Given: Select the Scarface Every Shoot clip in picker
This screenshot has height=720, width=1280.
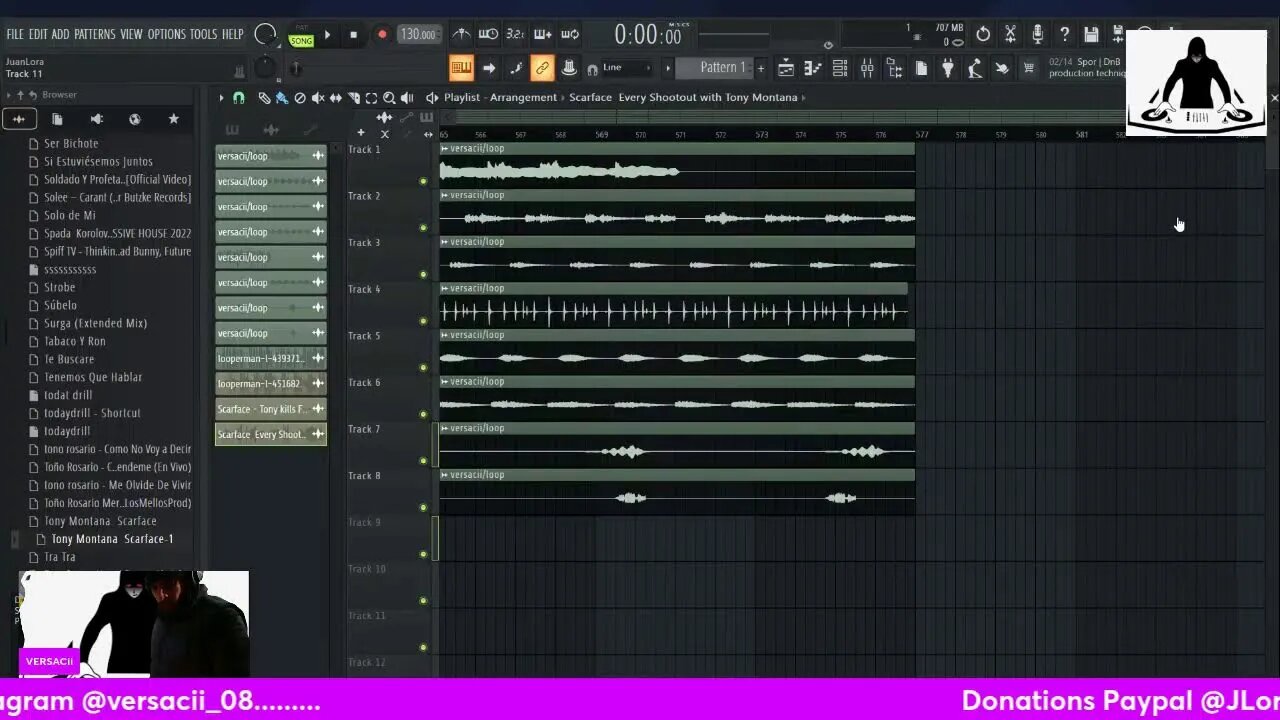Looking at the screenshot, I should pos(271,434).
